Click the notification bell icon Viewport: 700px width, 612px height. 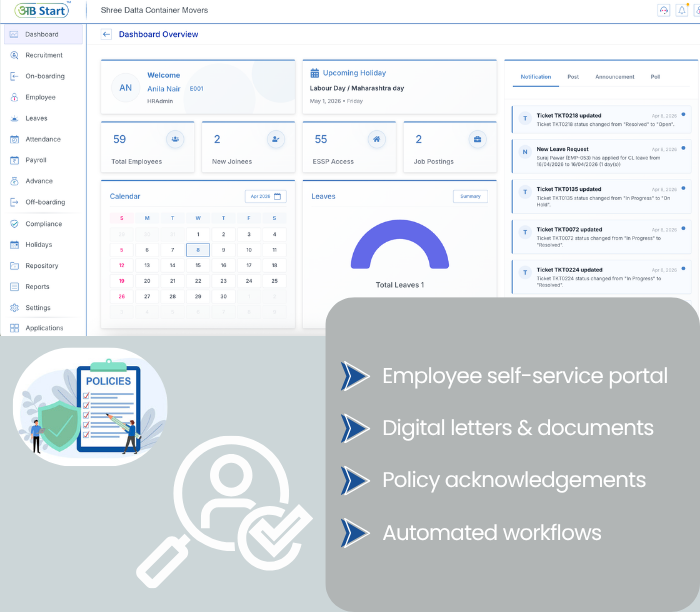point(681,9)
